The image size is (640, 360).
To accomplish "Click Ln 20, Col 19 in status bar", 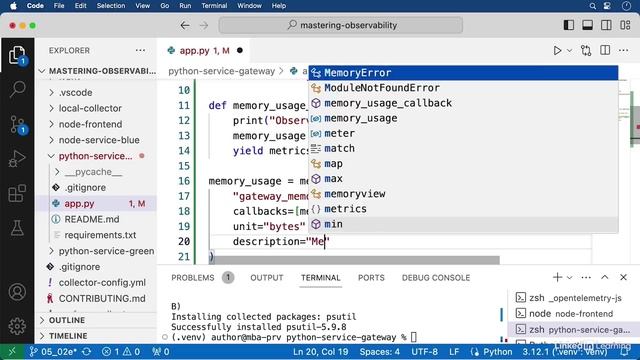I will [x=320, y=352].
